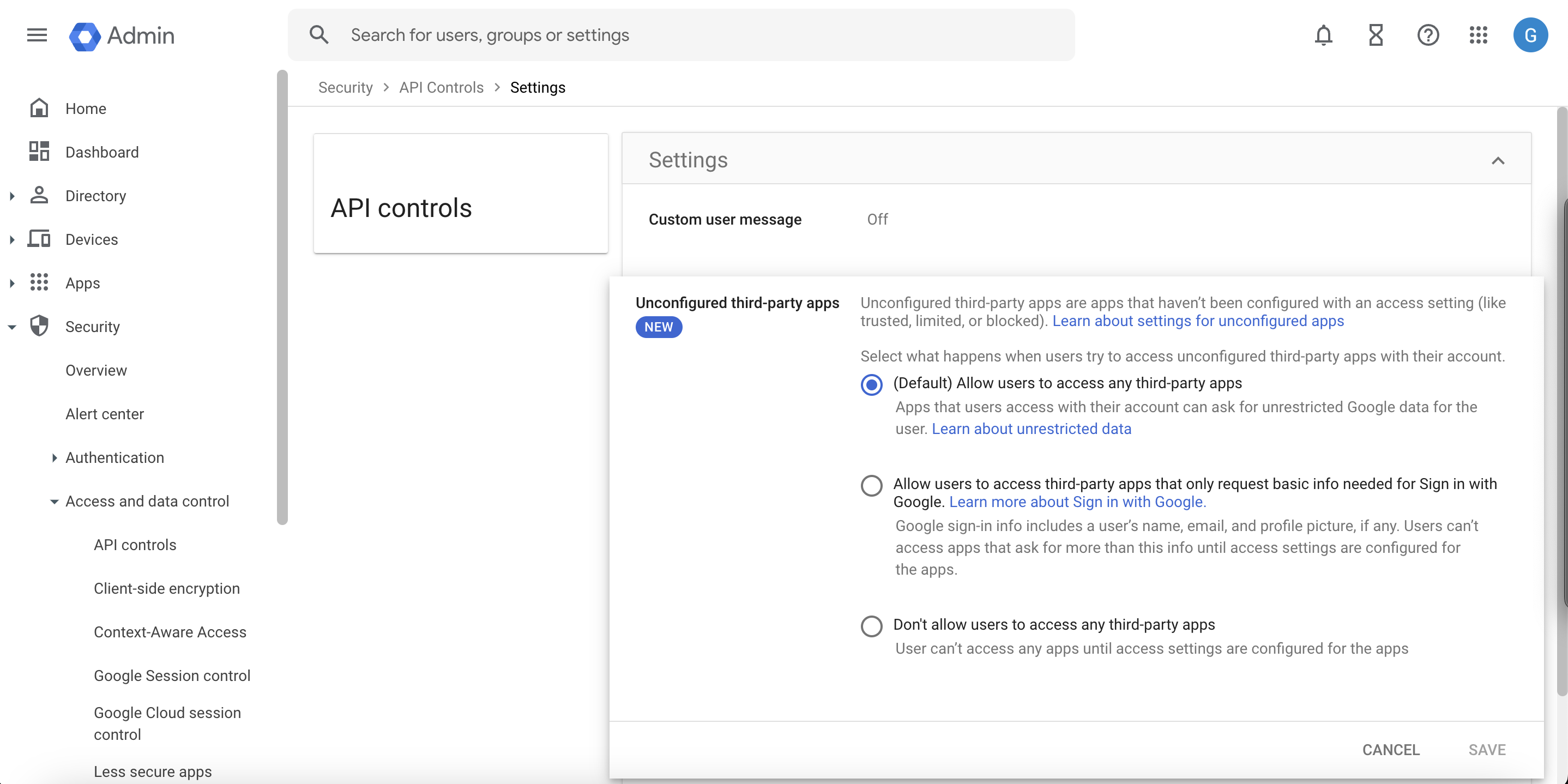Click the Dashboard tiles icon

pyautogui.click(x=39, y=152)
